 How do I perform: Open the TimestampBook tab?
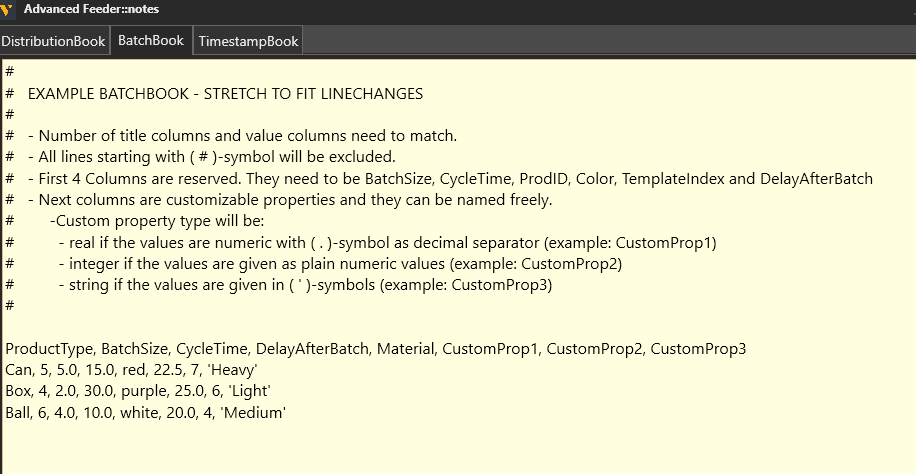click(x=248, y=41)
